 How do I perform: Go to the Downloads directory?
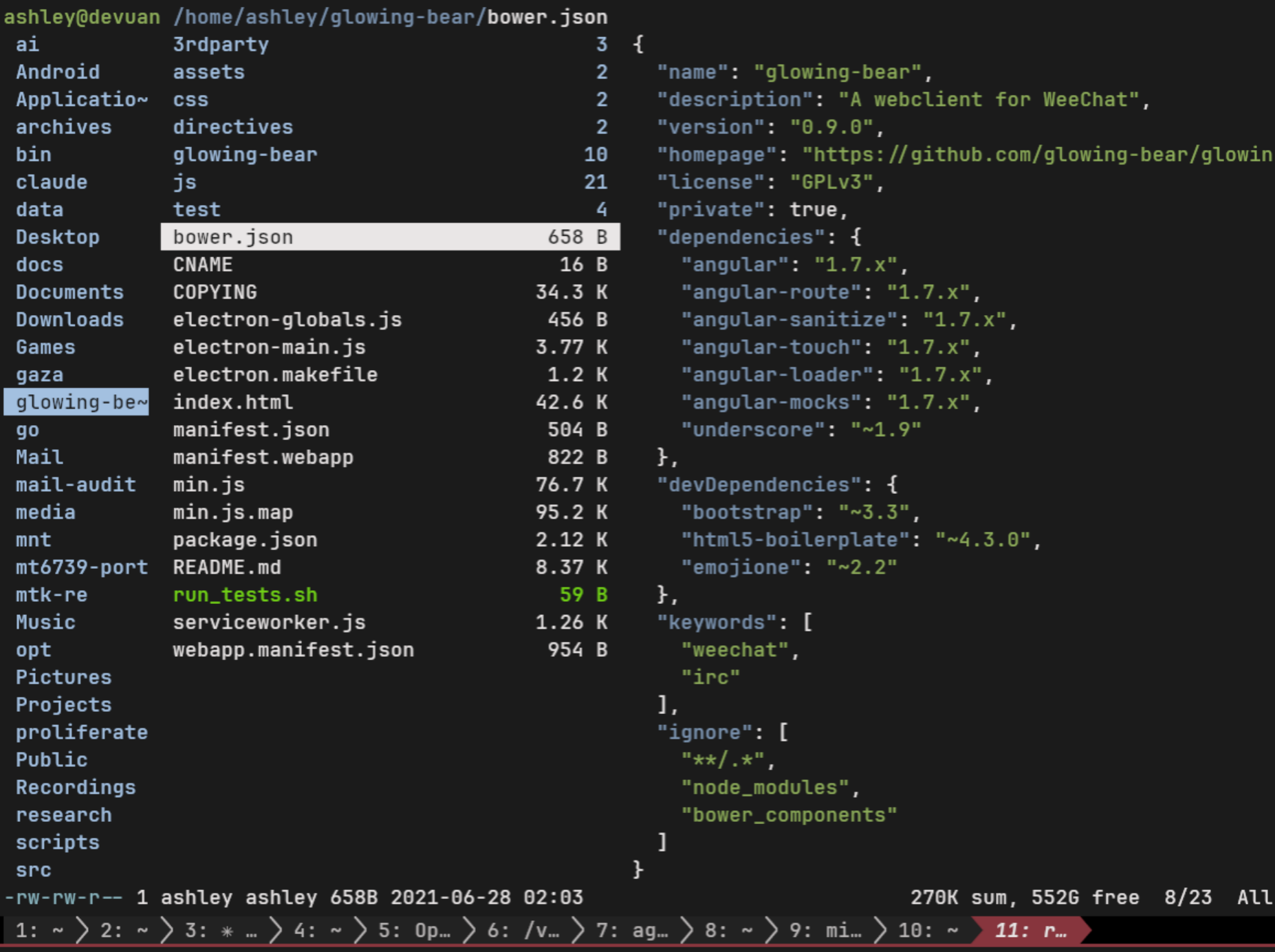click(70, 320)
